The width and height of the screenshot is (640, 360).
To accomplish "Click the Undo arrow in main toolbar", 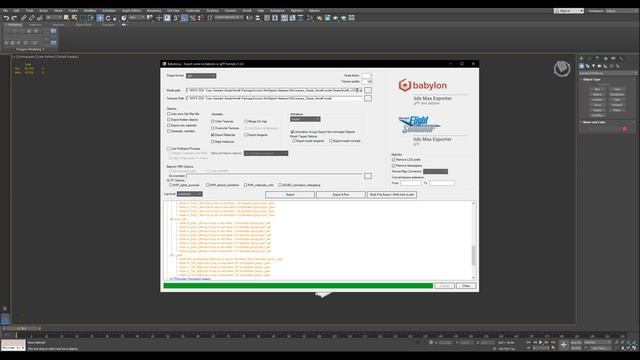I will point(6,18).
